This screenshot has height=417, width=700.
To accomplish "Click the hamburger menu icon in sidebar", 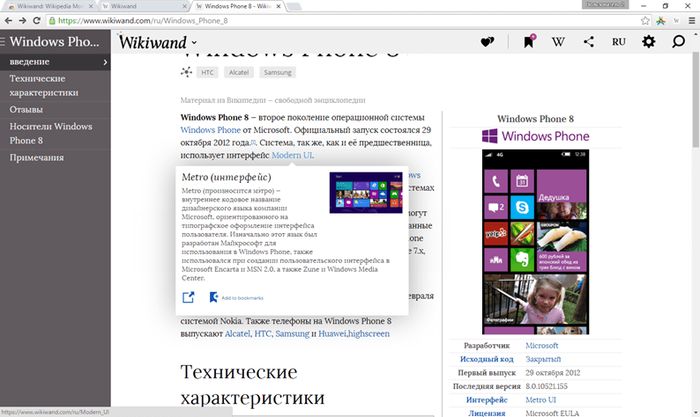I will tap(5, 43).
